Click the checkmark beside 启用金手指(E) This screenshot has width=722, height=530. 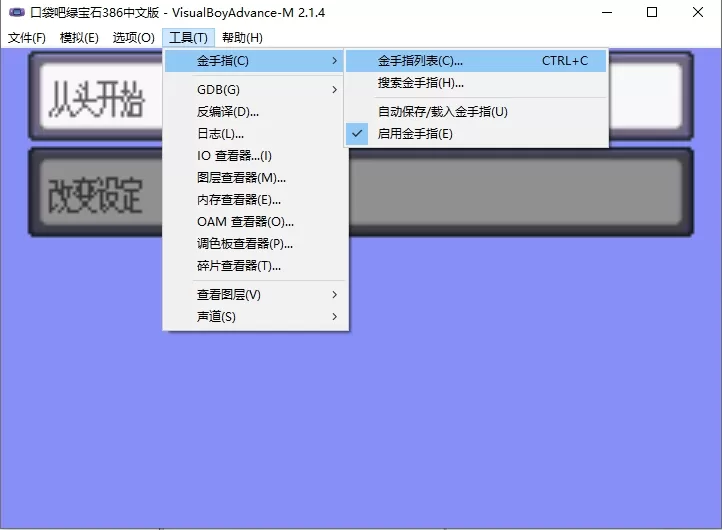click(357, 134)
